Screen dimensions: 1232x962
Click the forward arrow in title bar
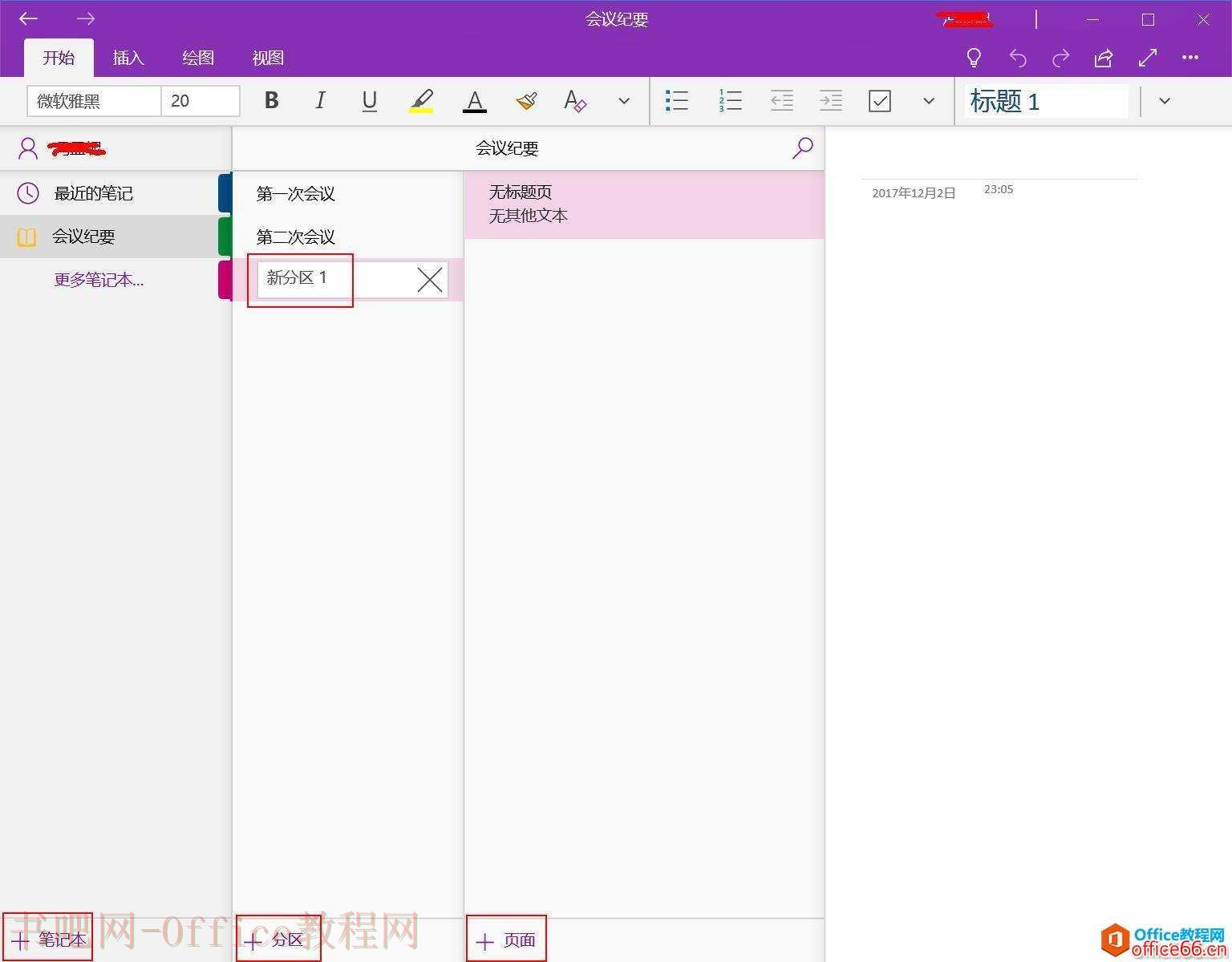coord(86,18)
